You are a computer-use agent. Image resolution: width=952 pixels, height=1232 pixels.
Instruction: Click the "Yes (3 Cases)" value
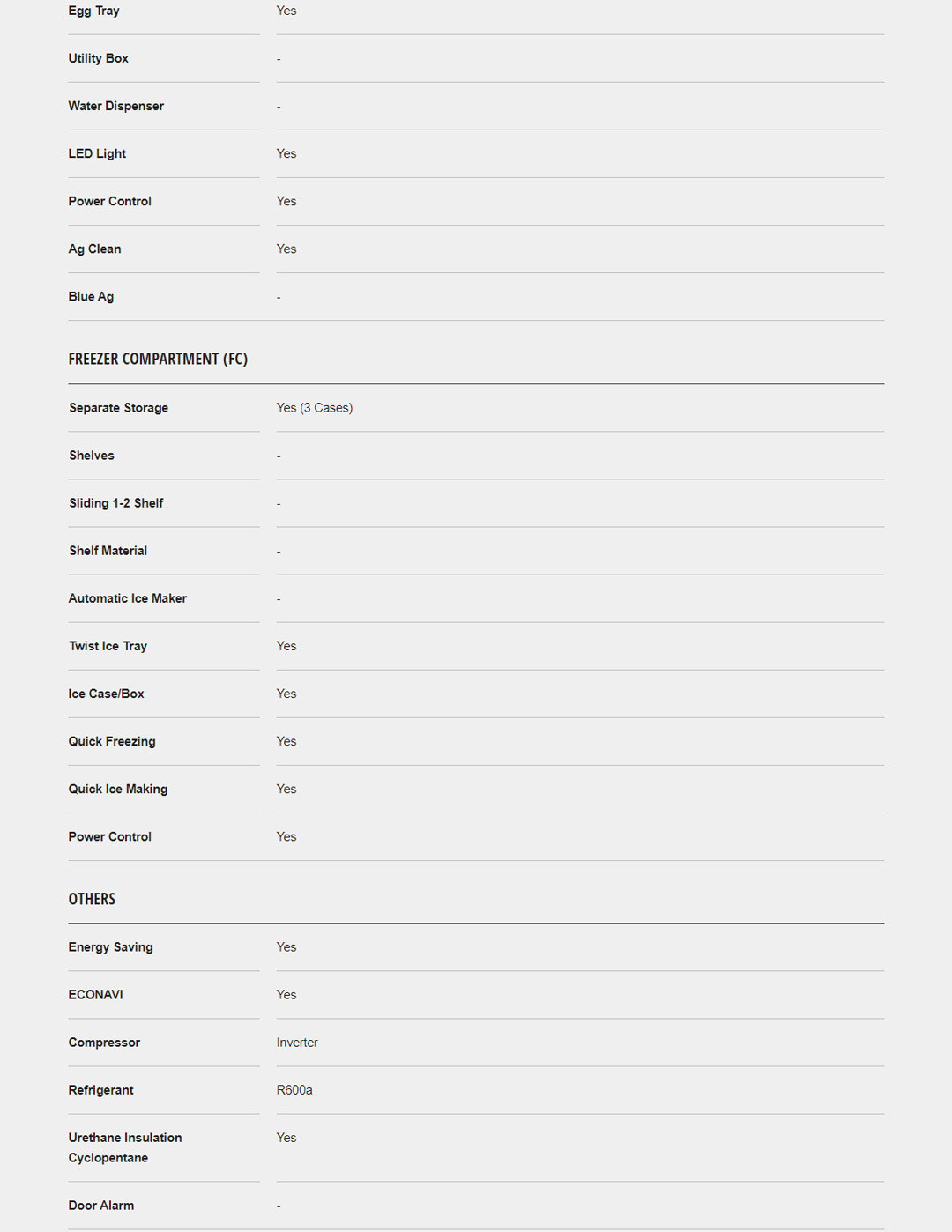tap(315, 408)
